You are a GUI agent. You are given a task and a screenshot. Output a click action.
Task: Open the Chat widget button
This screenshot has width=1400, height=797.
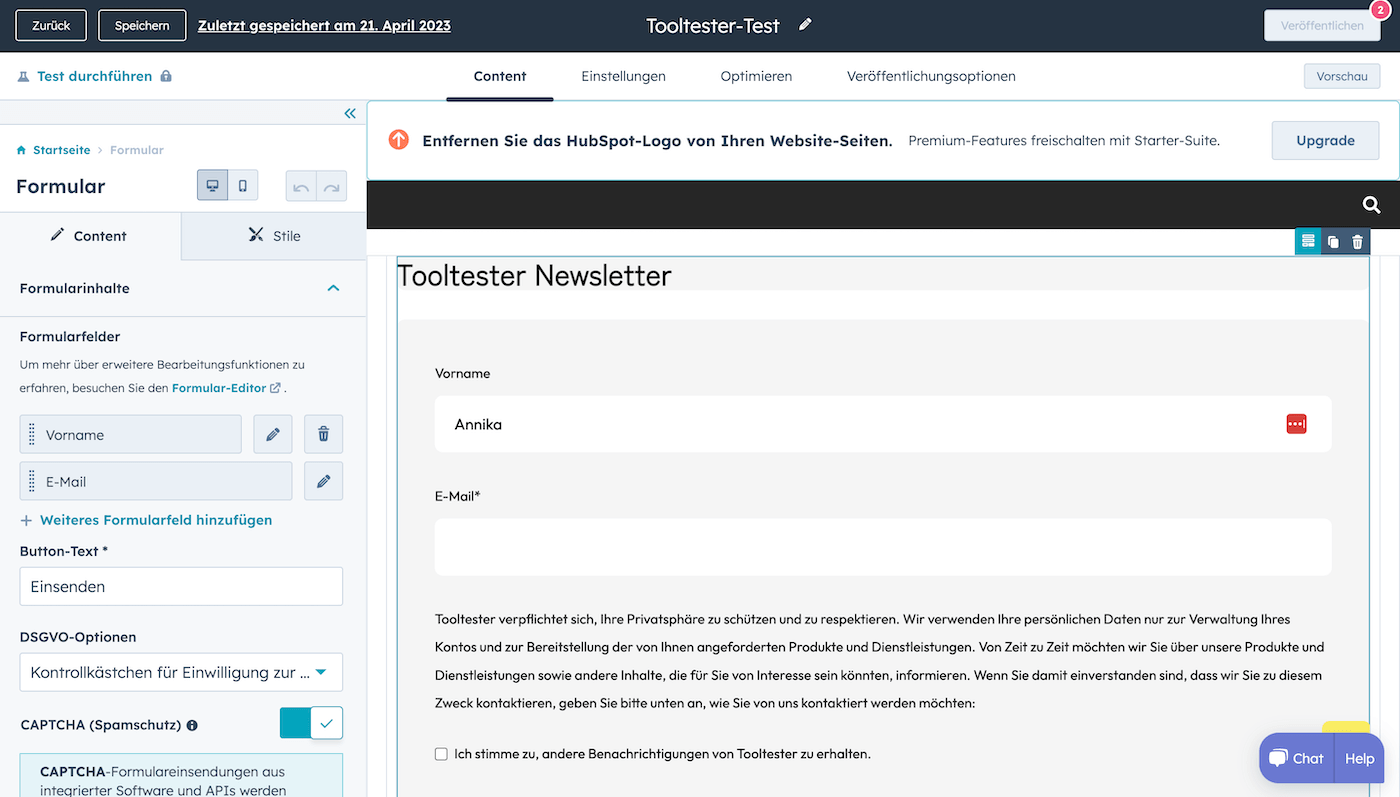(x=1297, y=758)
